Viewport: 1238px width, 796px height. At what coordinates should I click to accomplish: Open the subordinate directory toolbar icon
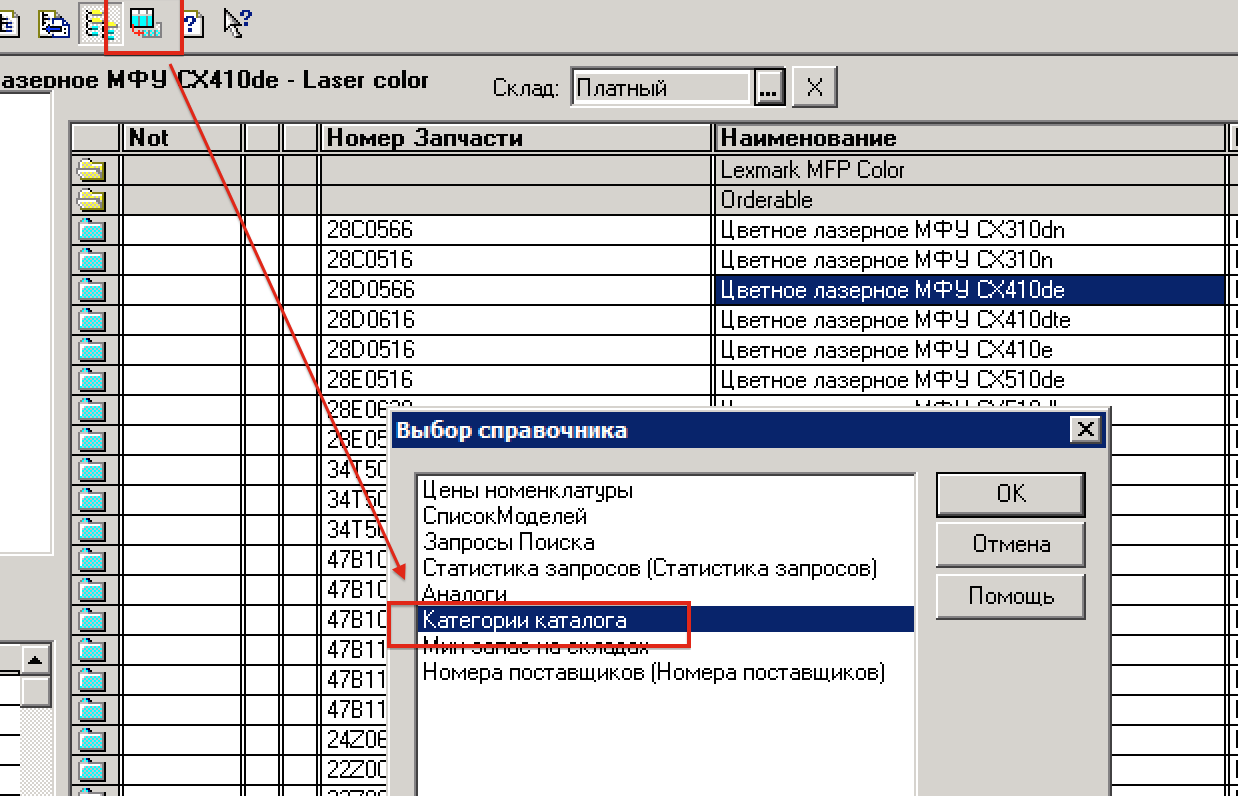[x=146, y=23]
